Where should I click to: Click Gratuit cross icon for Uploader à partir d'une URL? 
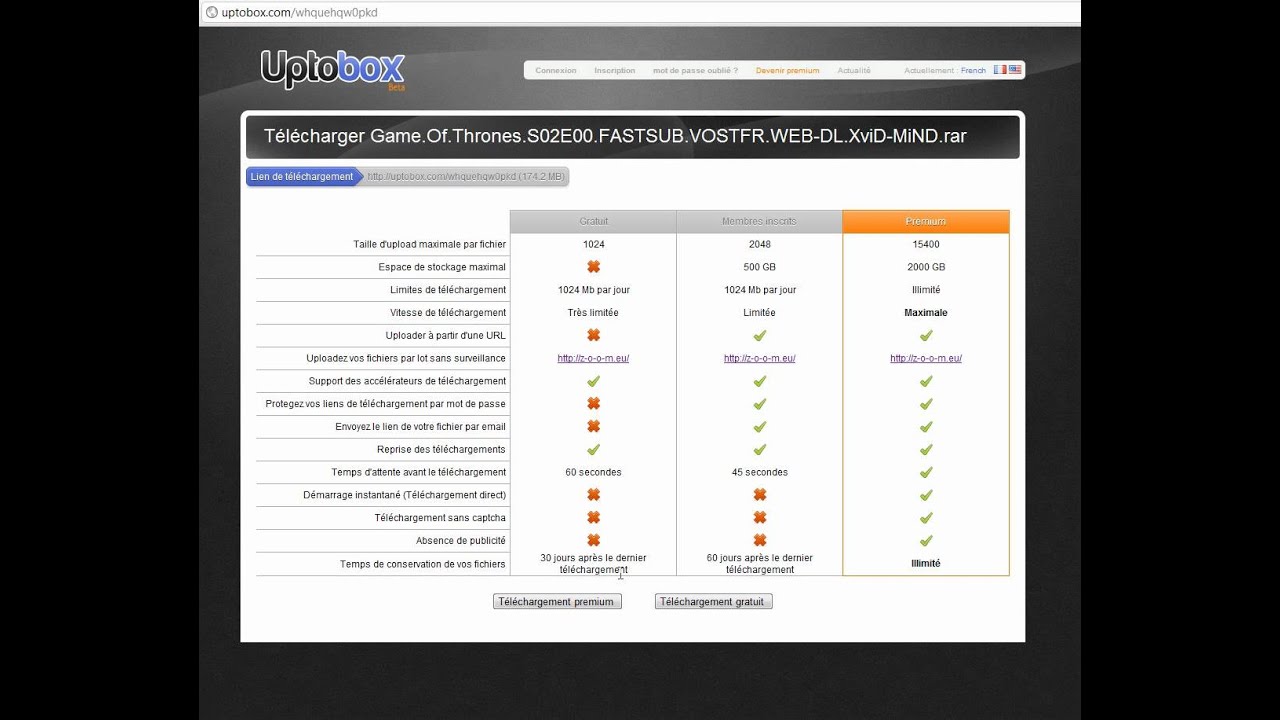[x=593, y=335]
